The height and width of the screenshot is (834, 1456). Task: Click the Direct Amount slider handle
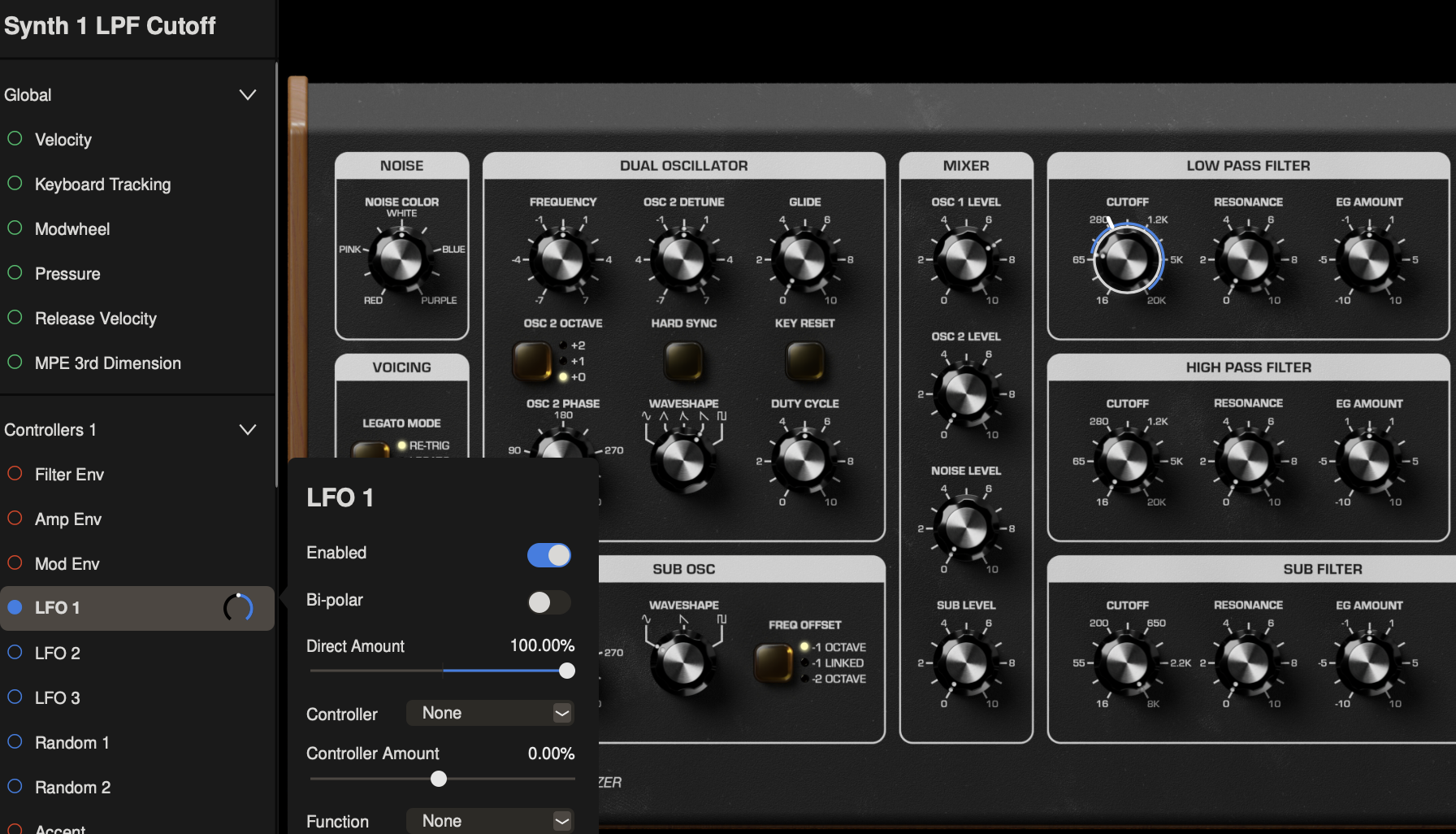pyautogui.click(x=567, y=671)
